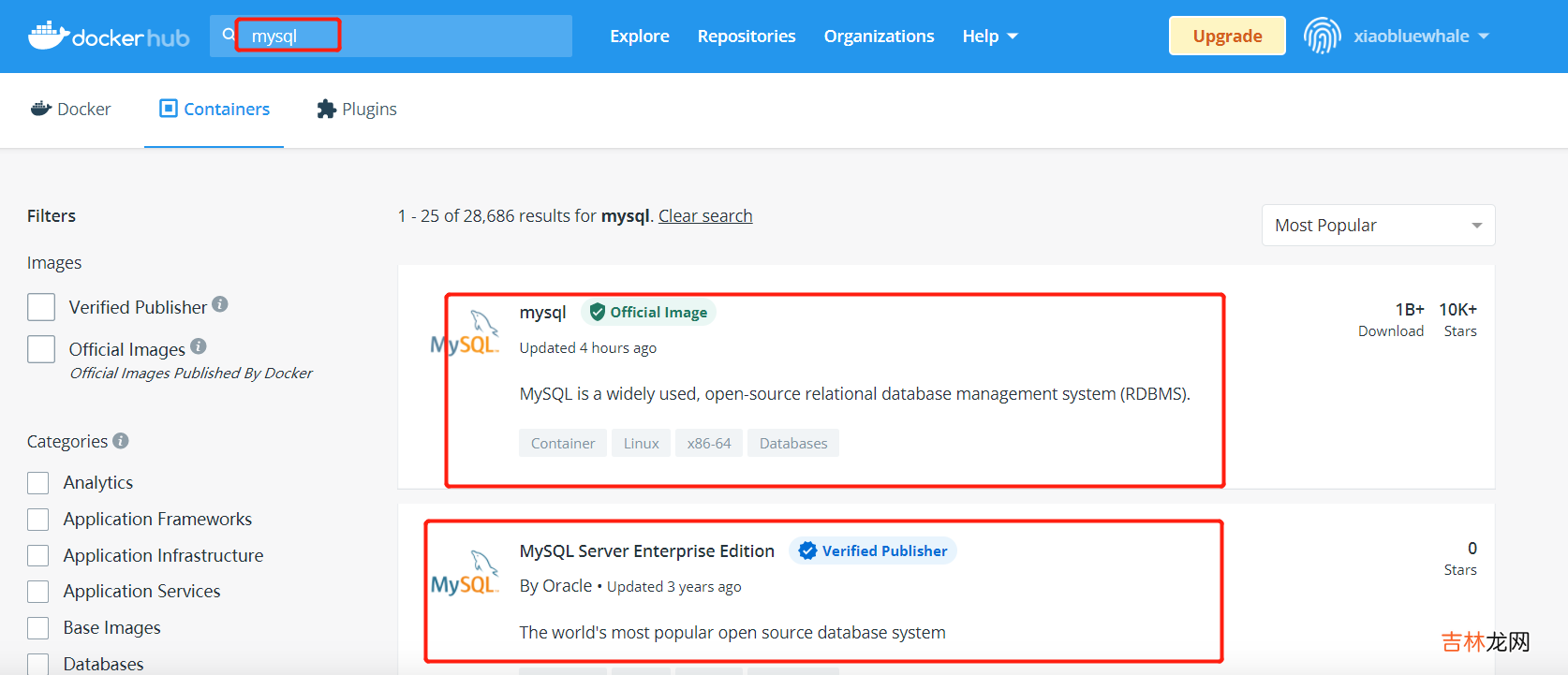The image size is (1568, 675).
Task: Click the MySQL logo of the official image
Action: coord(465,334)
